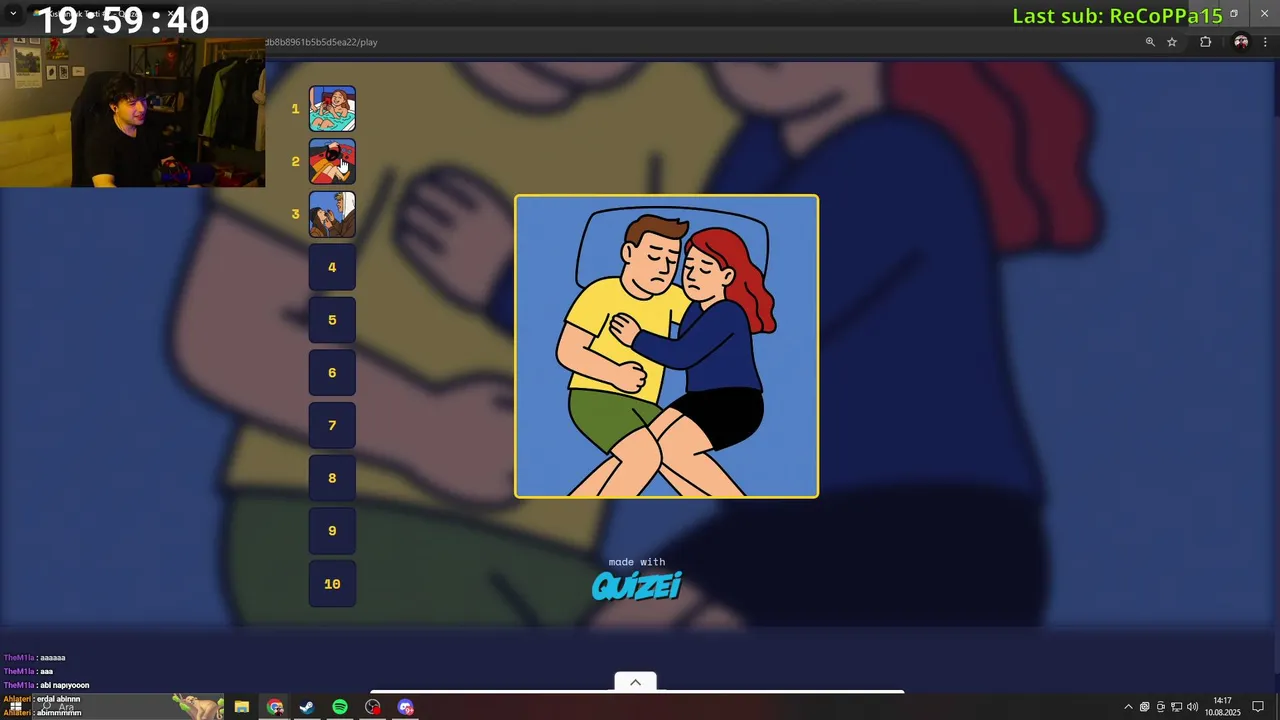
Task: Click the network tray icon
Action: (1176, 707)
